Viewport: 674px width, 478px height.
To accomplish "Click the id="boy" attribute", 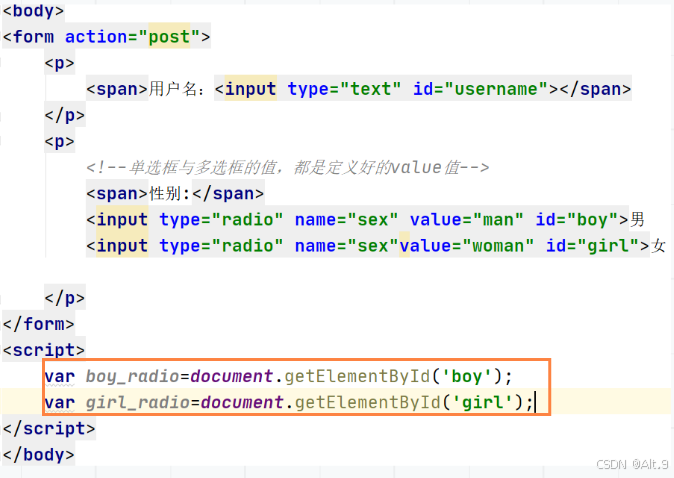I will (577, 220).
